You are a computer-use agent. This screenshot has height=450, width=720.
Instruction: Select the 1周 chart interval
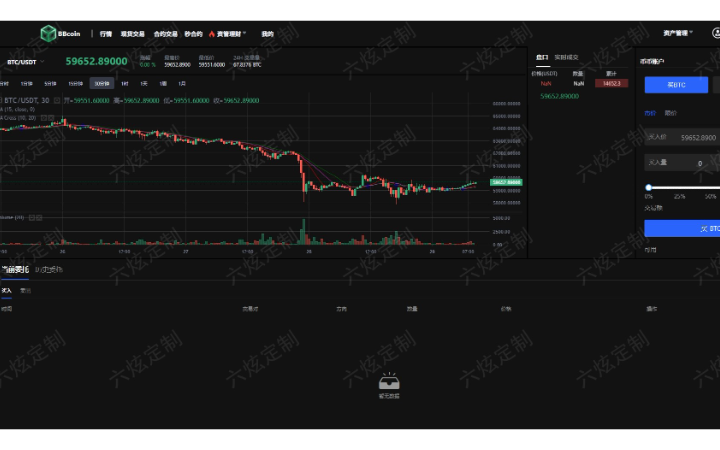tap(163, 84)
